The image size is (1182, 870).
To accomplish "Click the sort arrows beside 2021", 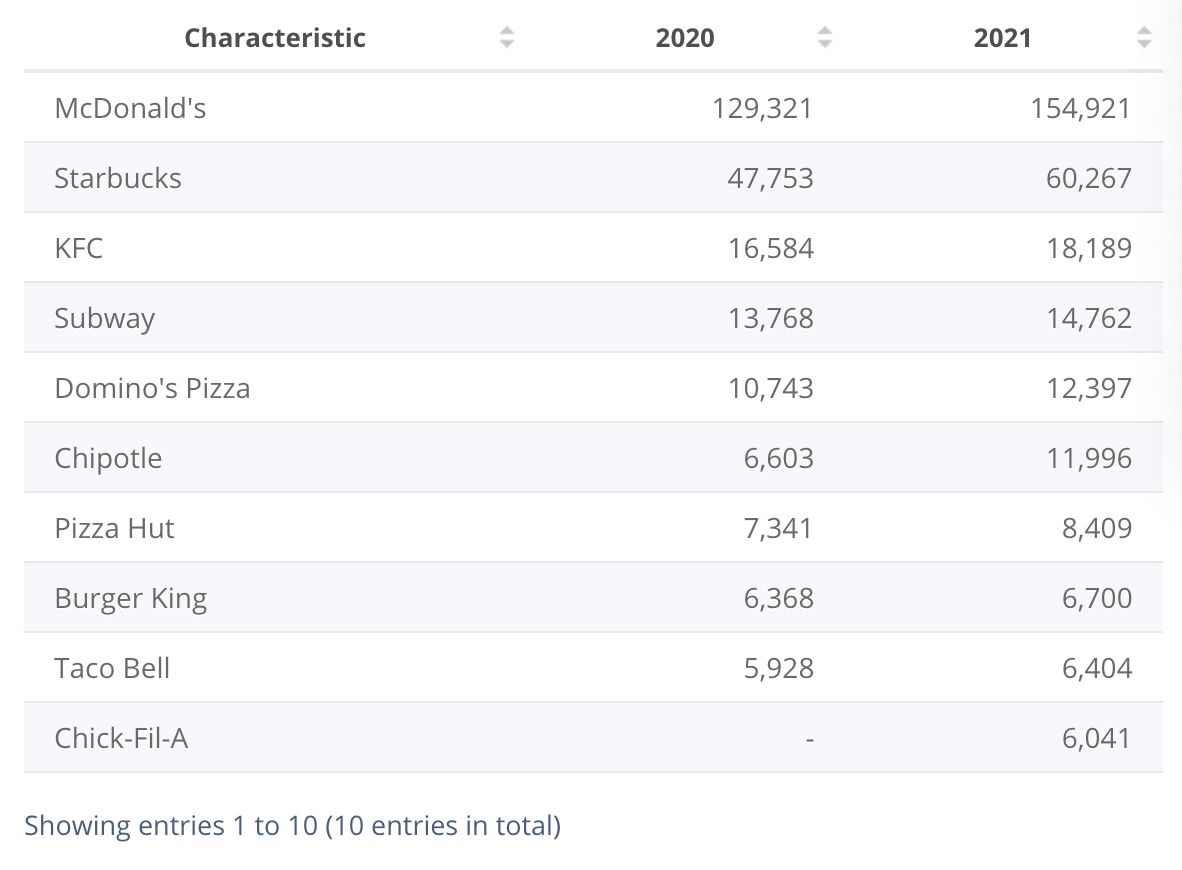I will (x=1144, y=38).
